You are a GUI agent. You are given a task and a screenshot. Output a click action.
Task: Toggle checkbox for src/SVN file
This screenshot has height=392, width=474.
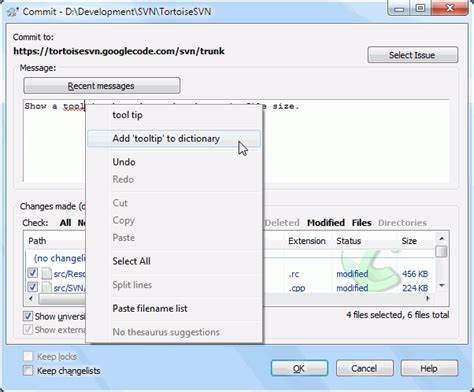[32, 287]
